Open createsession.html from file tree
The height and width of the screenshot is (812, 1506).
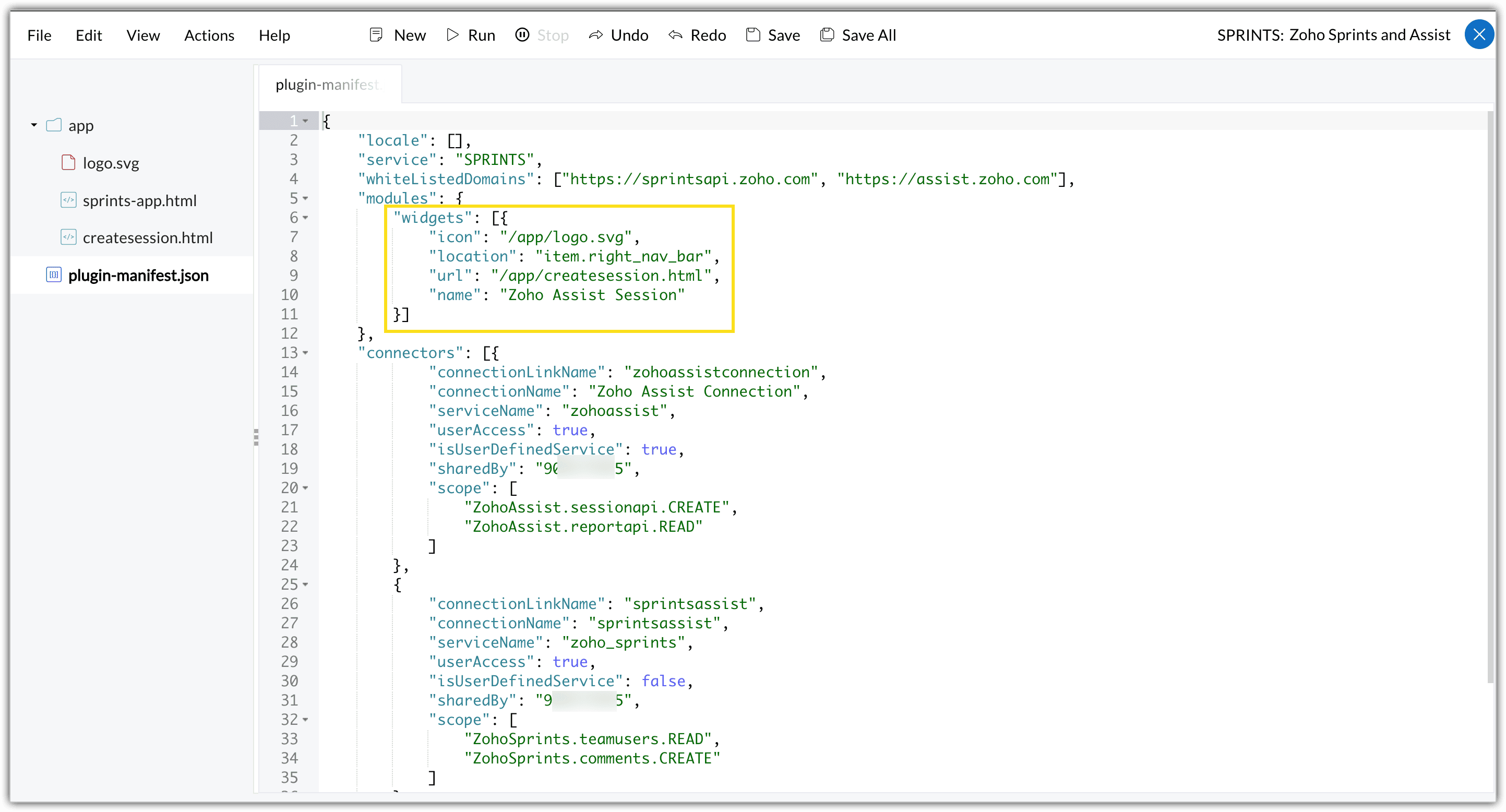click(148, 238)
